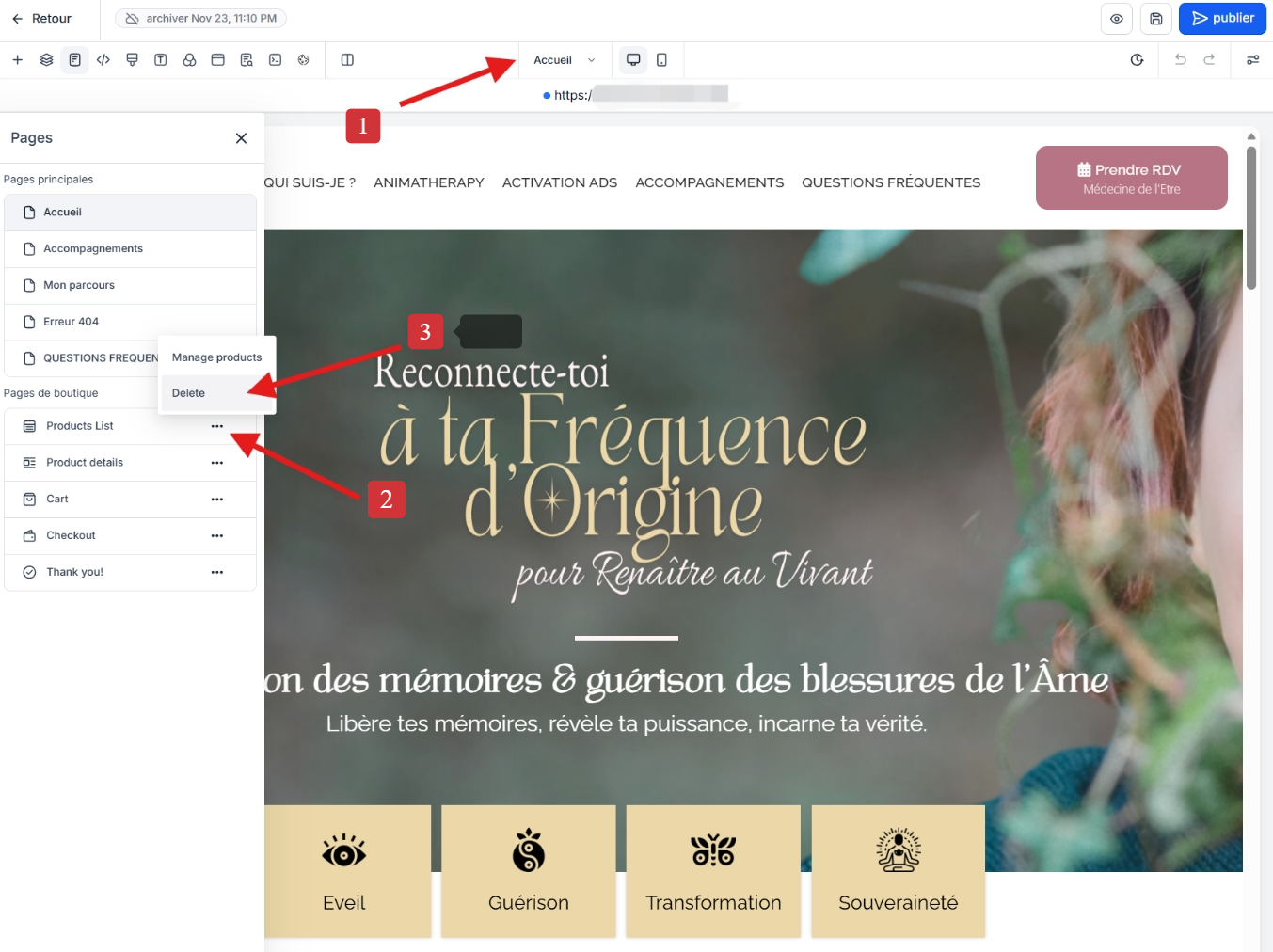Select Mon parcours page in list
Screen dimensions: 1273x952
[x=79, y=285]
